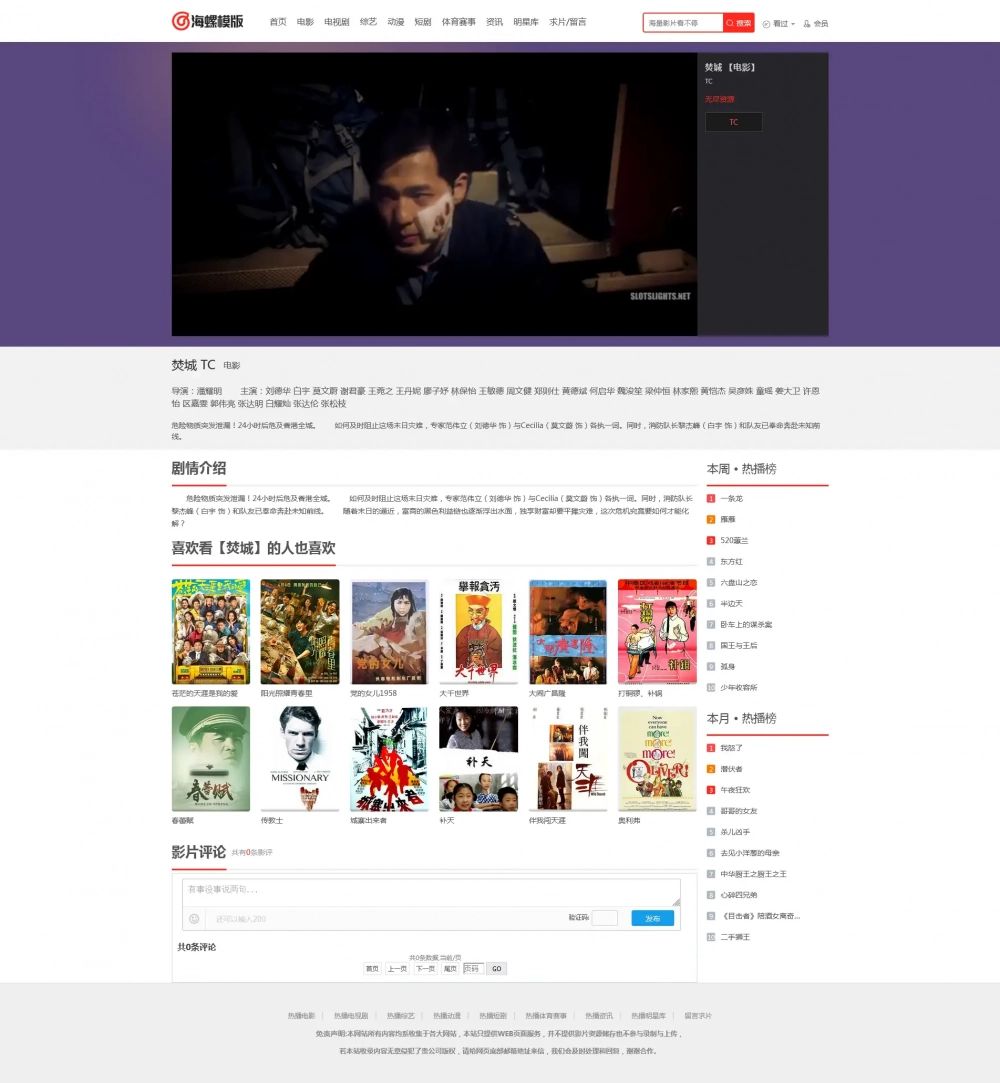Open the 会员 member user icon
The height and width of the screenshot is (1083, 1000).
[816, 23]
